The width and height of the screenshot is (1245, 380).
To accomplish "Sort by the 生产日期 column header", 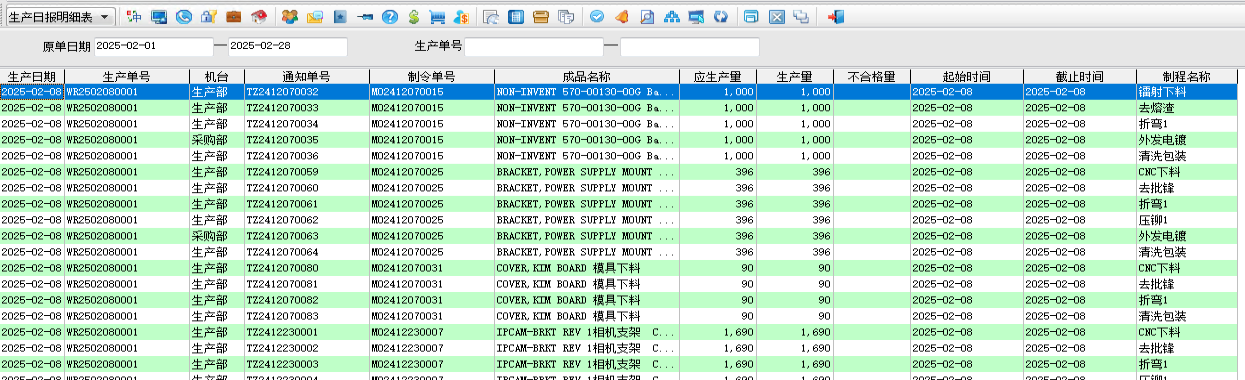I will click(x=32, y=76).
